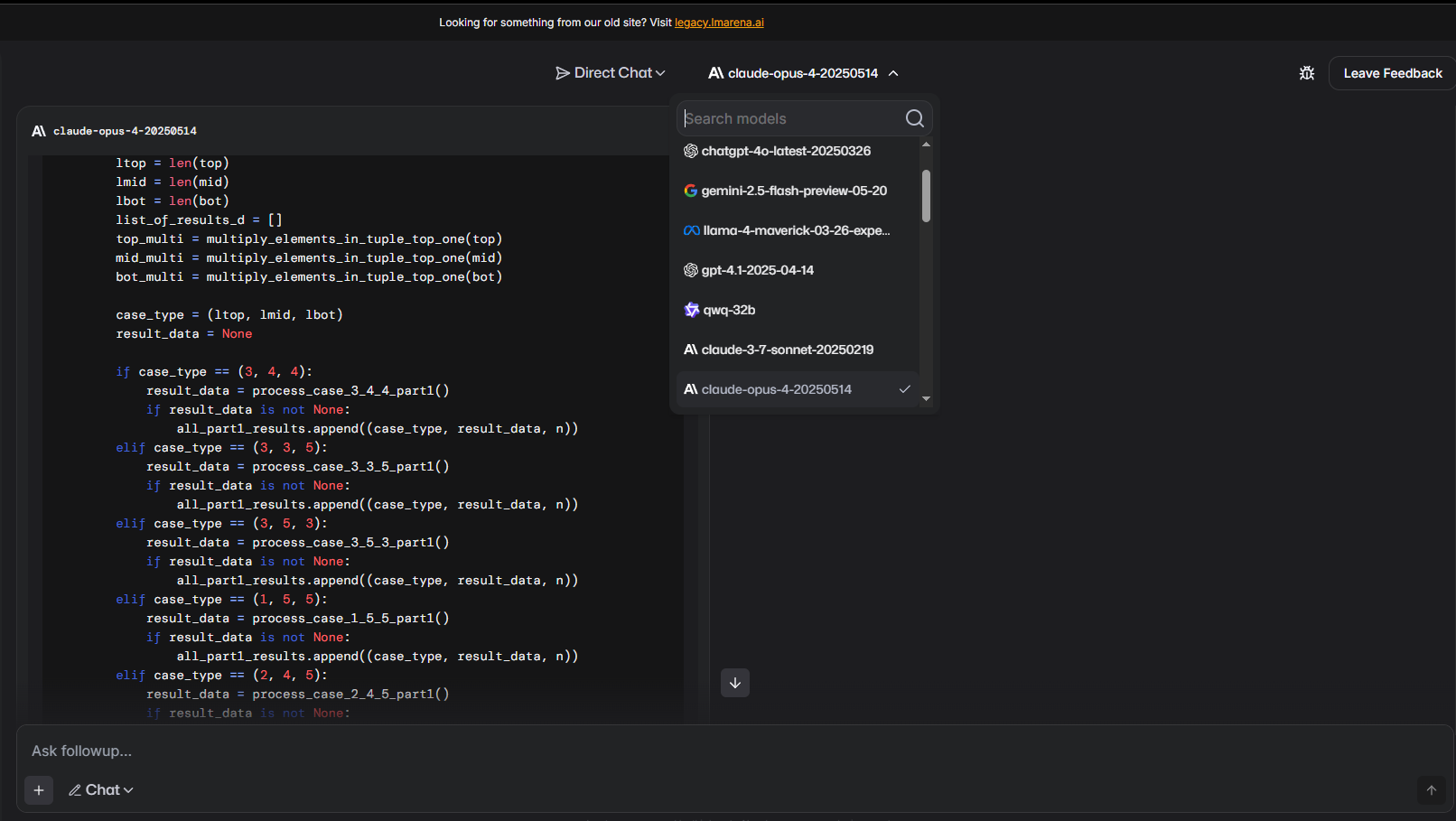Click 'process_case_2_4_5_part1()' code line

tap(298, 695)
